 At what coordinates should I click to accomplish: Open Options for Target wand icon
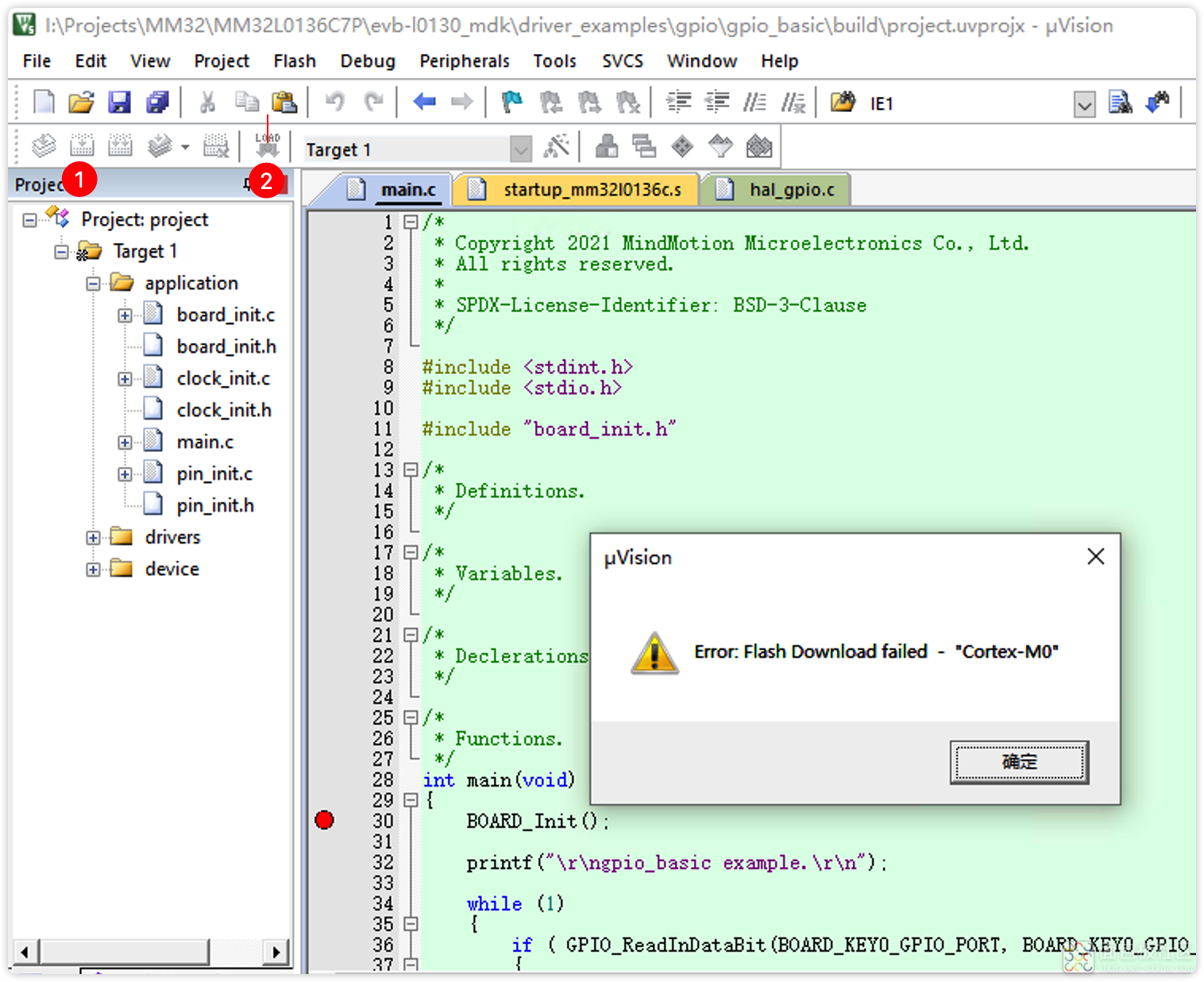[x=556, y=146]
